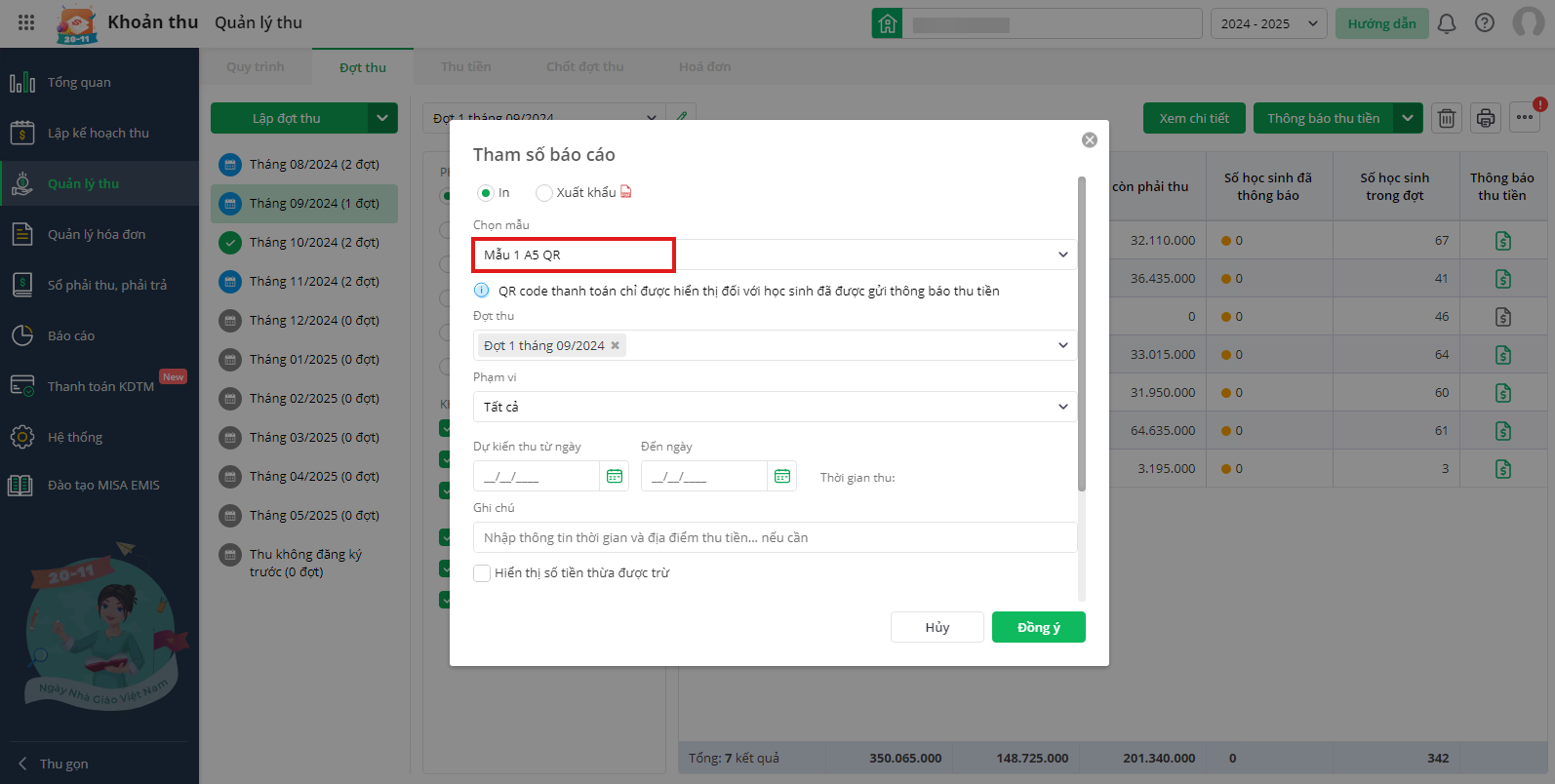Open 'Báo cáo' in the sidebar

[x=71, y=335]
